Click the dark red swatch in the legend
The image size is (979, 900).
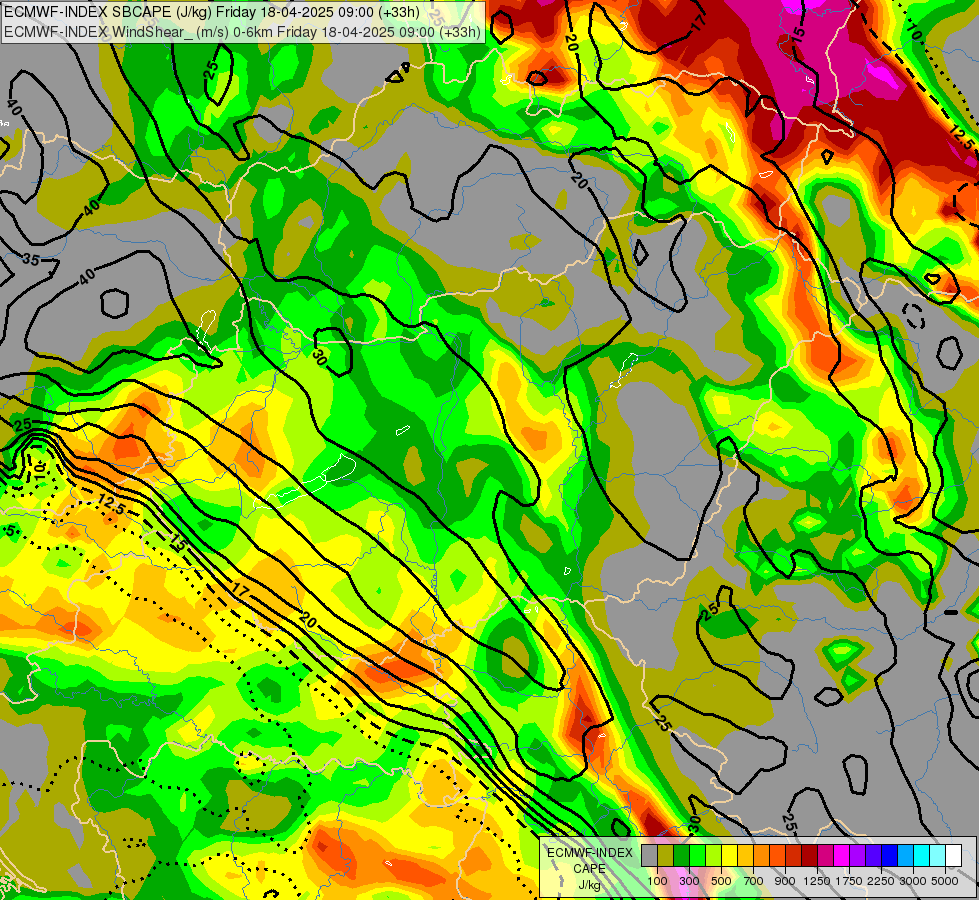(x=809, y=856)
